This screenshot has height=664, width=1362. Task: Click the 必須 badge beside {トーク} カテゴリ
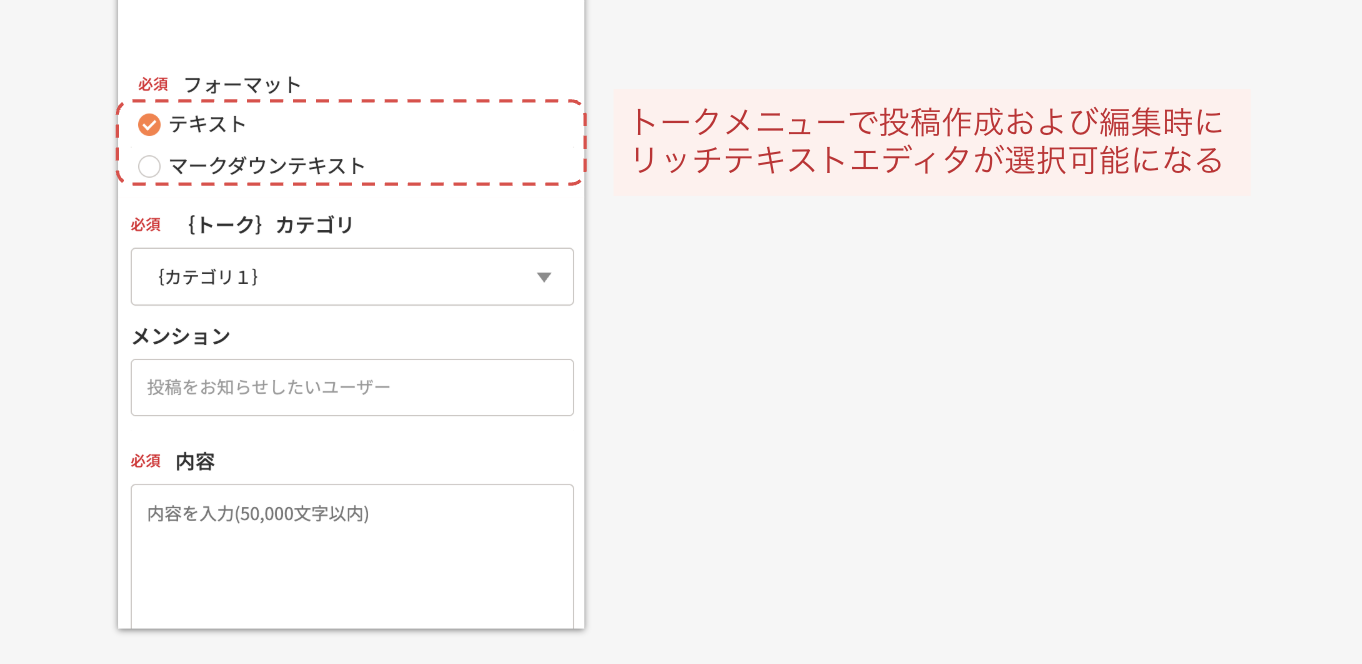coord(146,225)
